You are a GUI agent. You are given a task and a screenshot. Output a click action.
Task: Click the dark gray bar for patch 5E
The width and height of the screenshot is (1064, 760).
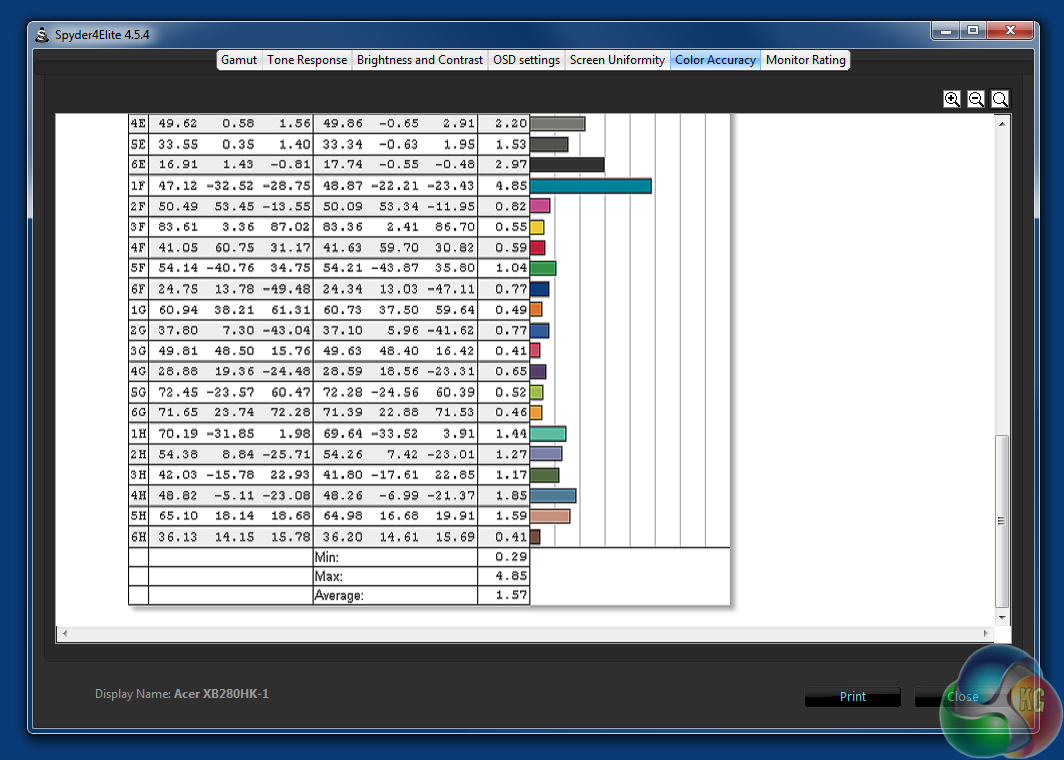(549, 145)
